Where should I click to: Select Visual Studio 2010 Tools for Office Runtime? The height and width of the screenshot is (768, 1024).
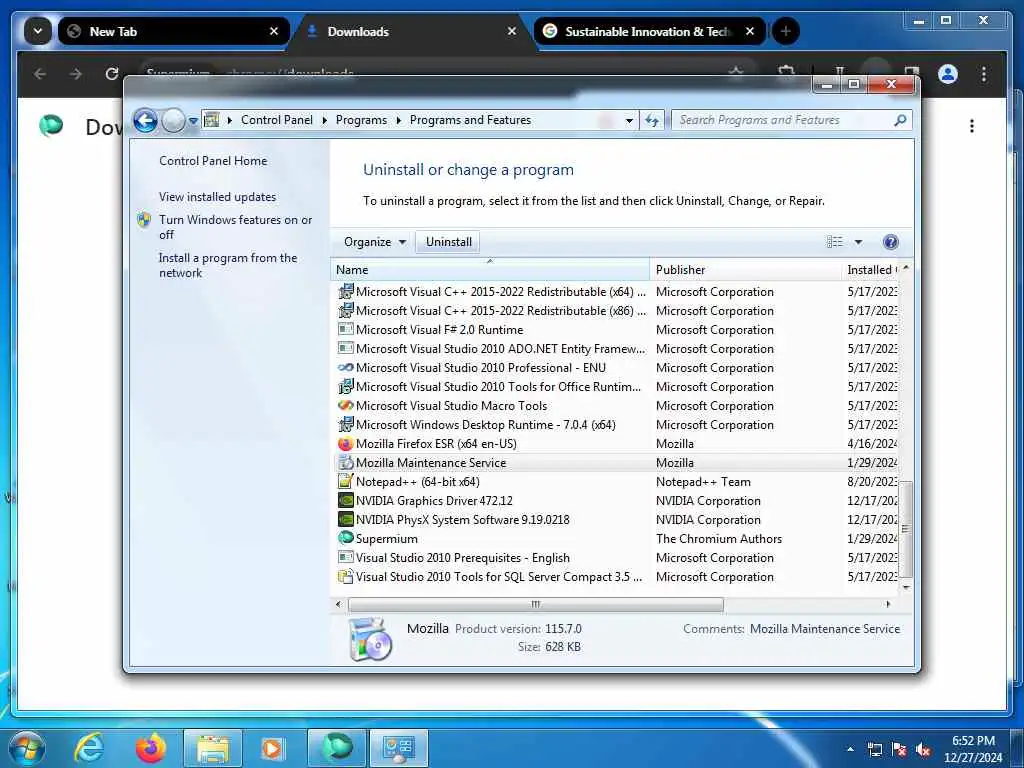[616, 387]
